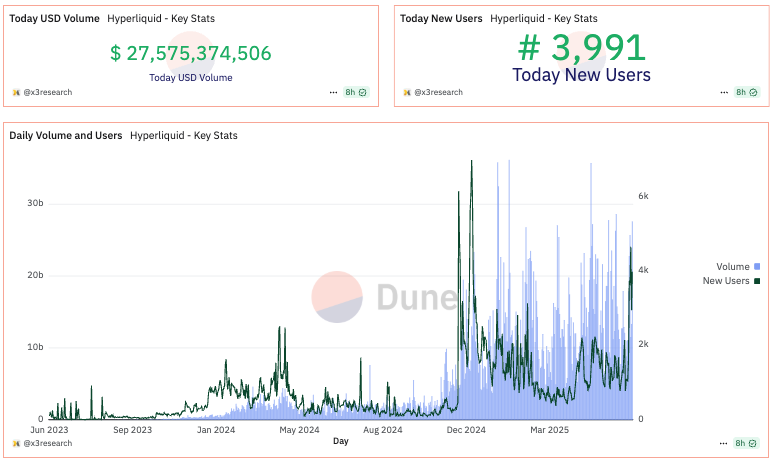Click Hyperliquid - Key Stats on USD Volume card
This screenshot has width=775, height=464.
click(x=161, y=19)
